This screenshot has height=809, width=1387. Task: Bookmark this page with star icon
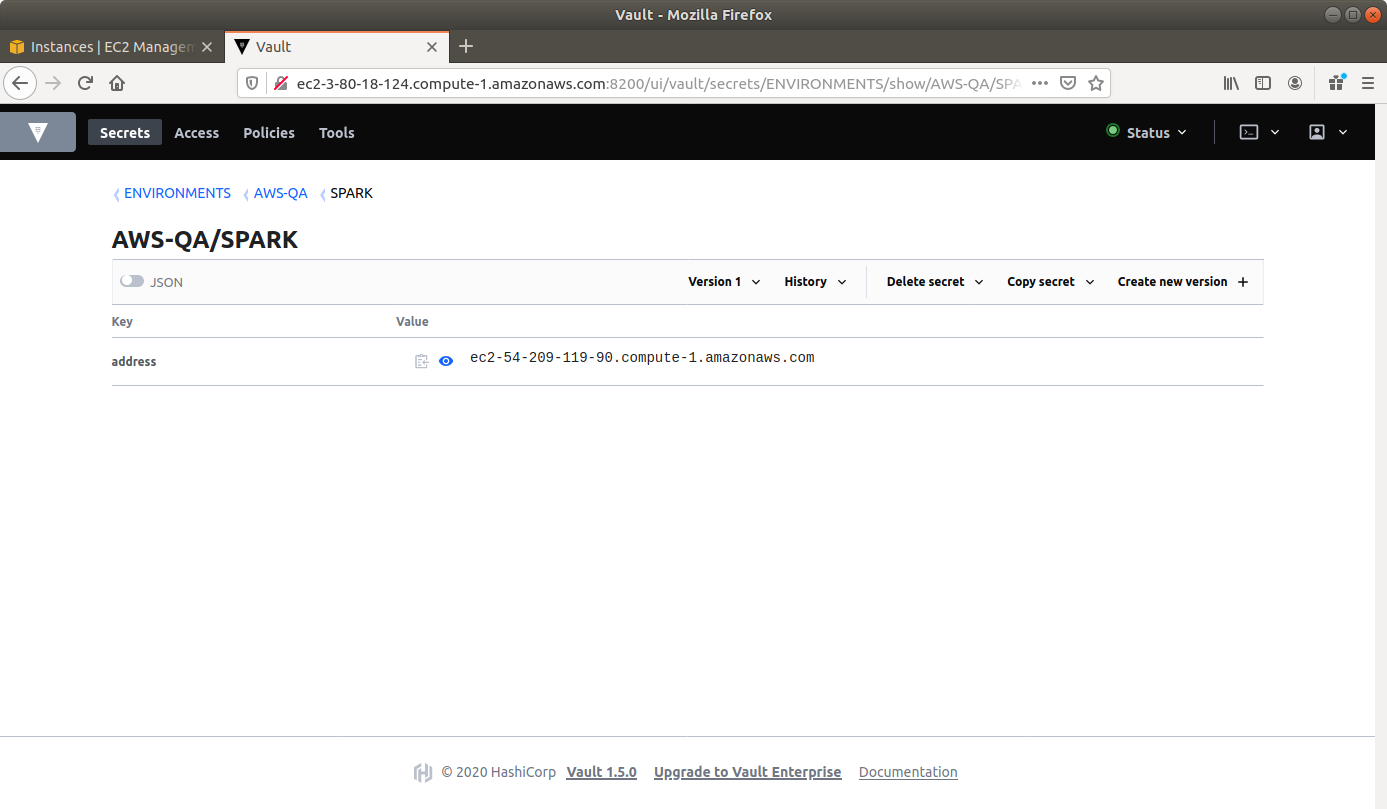(1096, 84)
